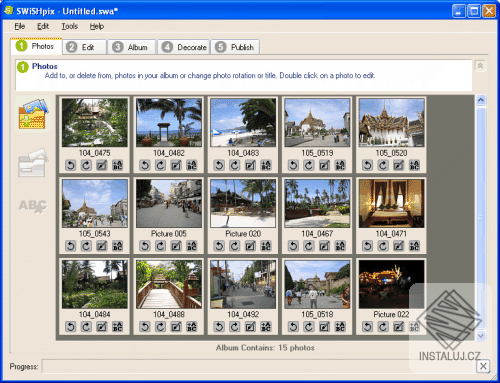Maximize the SWiSHpix window

click(x=473, y=11)
